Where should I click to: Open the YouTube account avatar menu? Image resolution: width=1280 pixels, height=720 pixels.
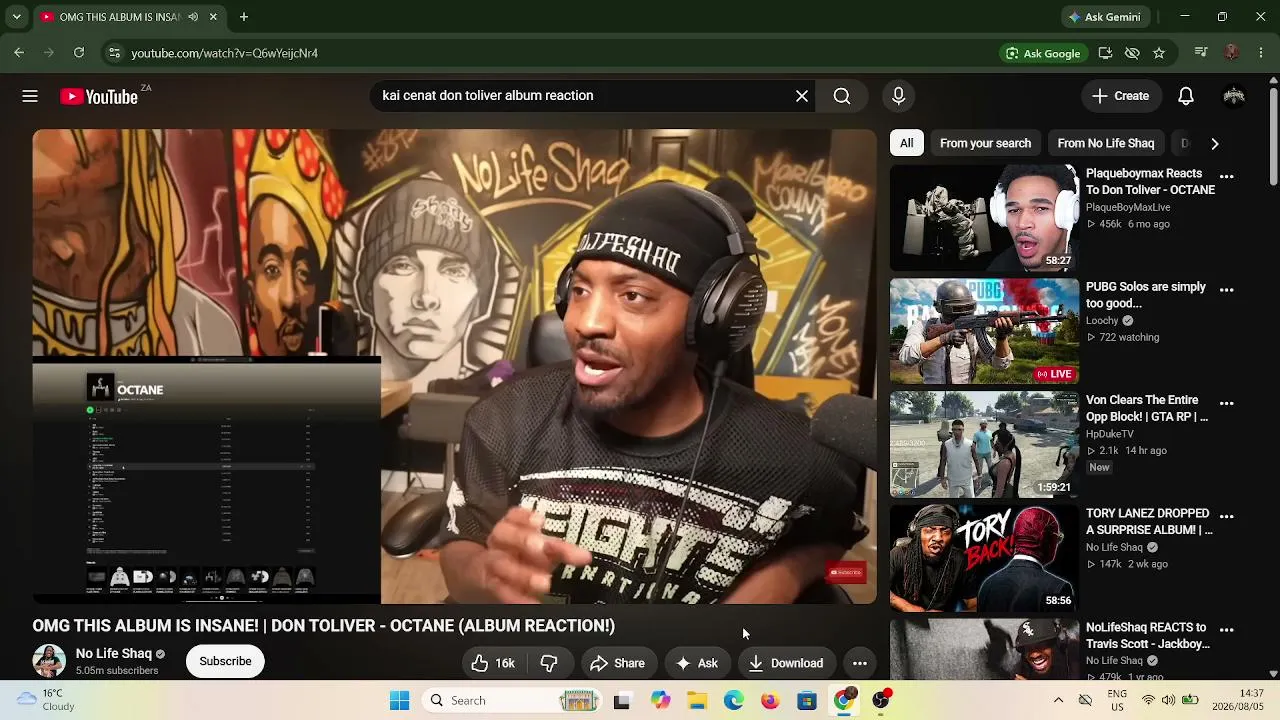(x=1234, y=96)
